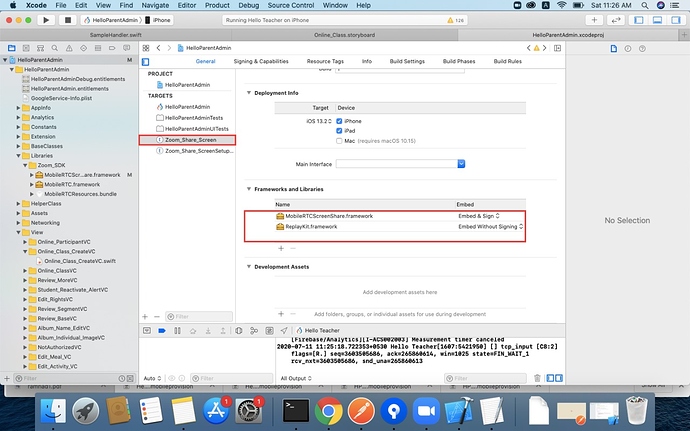This screenshot has width=690, height=431.
Task: Click the Simulate Location arrow icon
Action: pos(284,331)
